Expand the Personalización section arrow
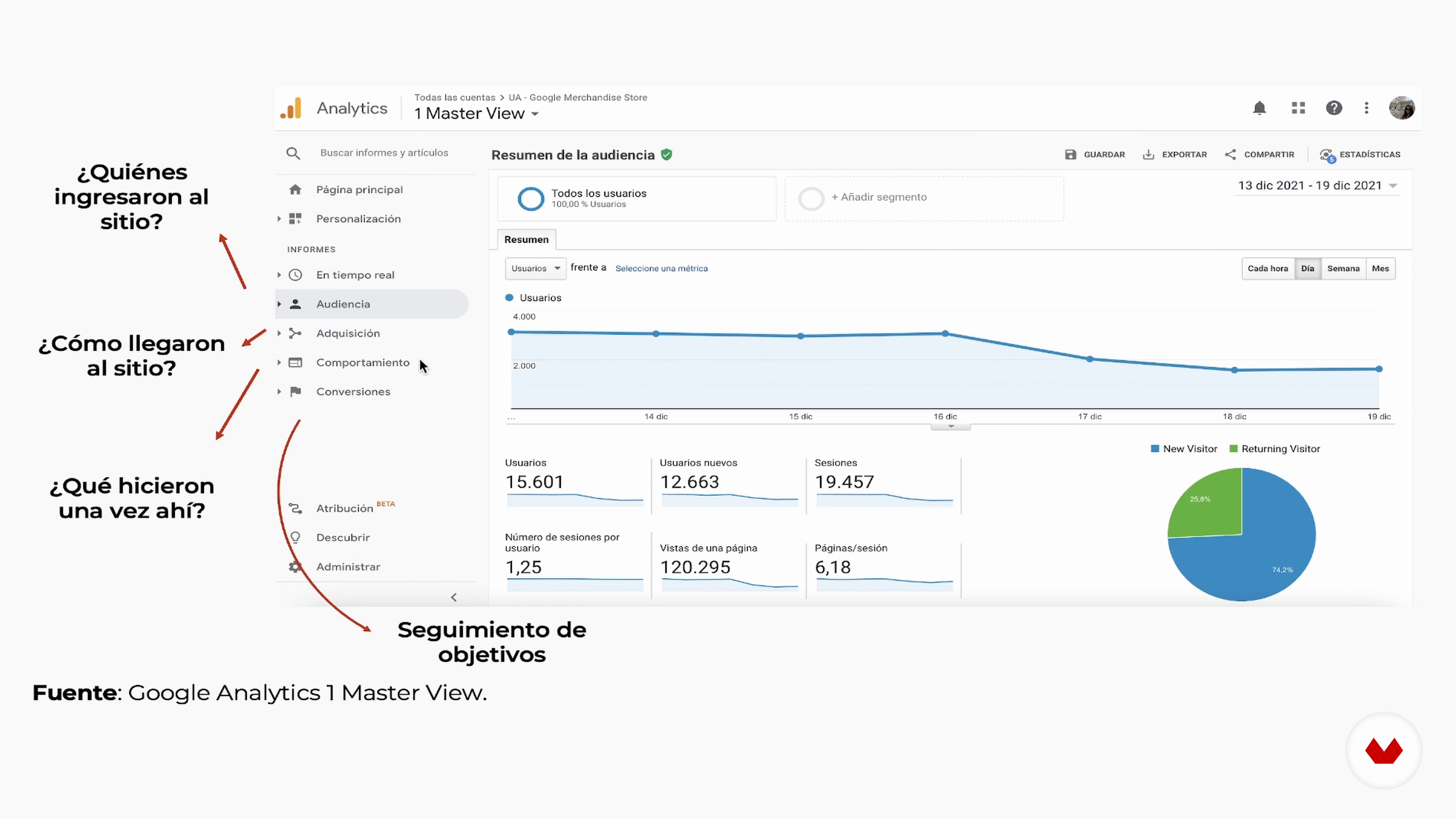Screen dimensions: 1456x819 279,219
